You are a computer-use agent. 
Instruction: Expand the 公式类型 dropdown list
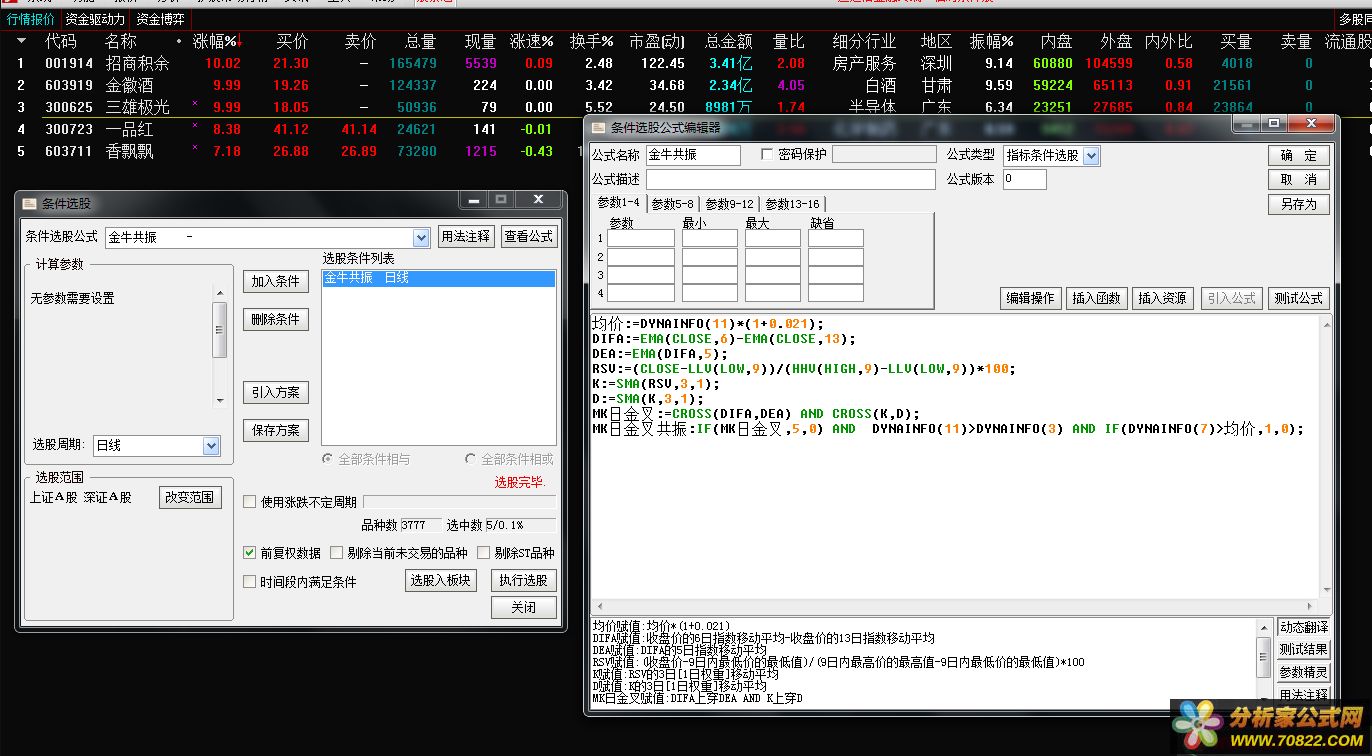pyautogui.click(x=1091, y=156)
